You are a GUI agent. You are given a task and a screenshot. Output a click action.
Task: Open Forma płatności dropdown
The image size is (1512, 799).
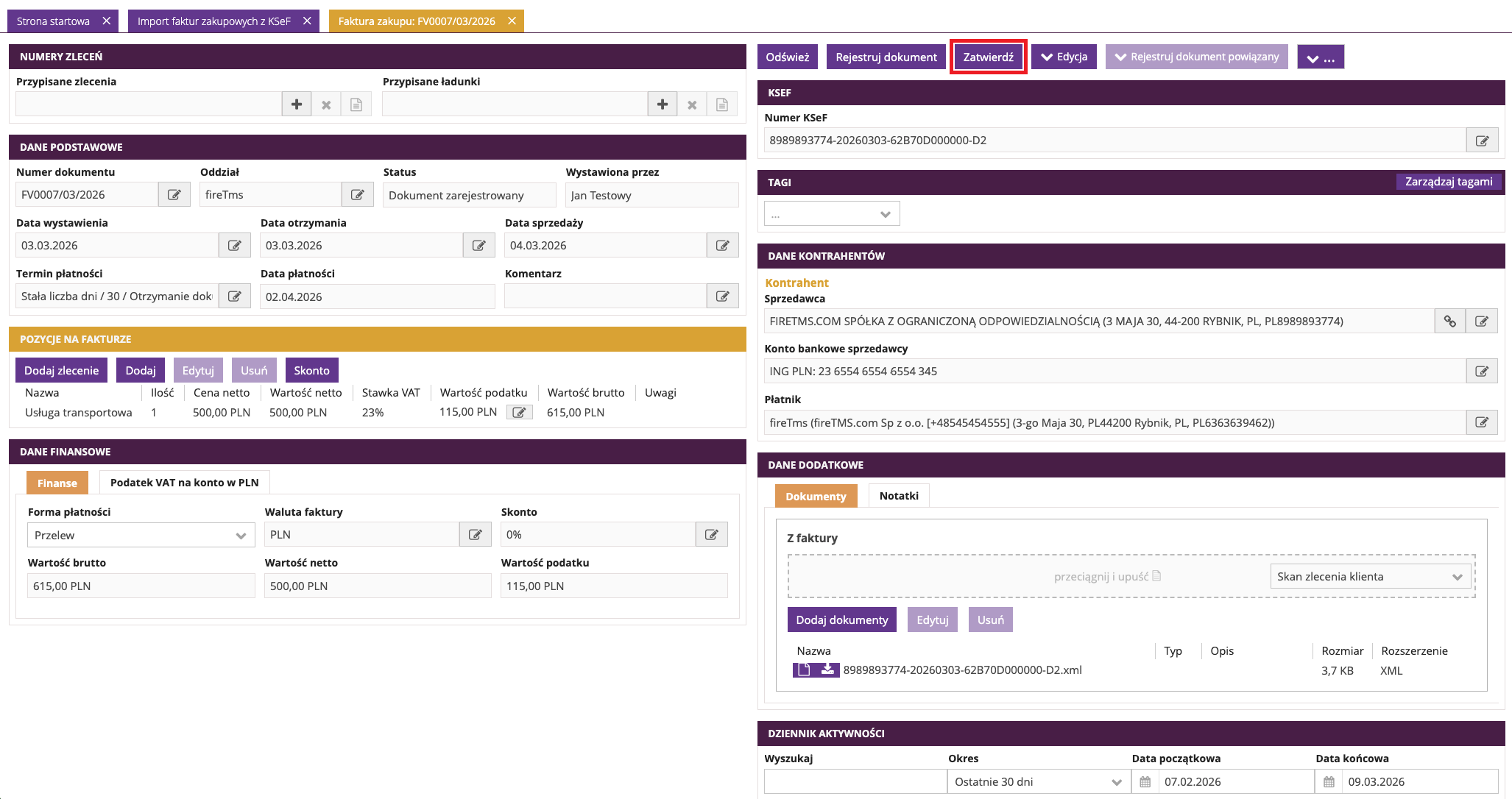[x=141, y=536]
